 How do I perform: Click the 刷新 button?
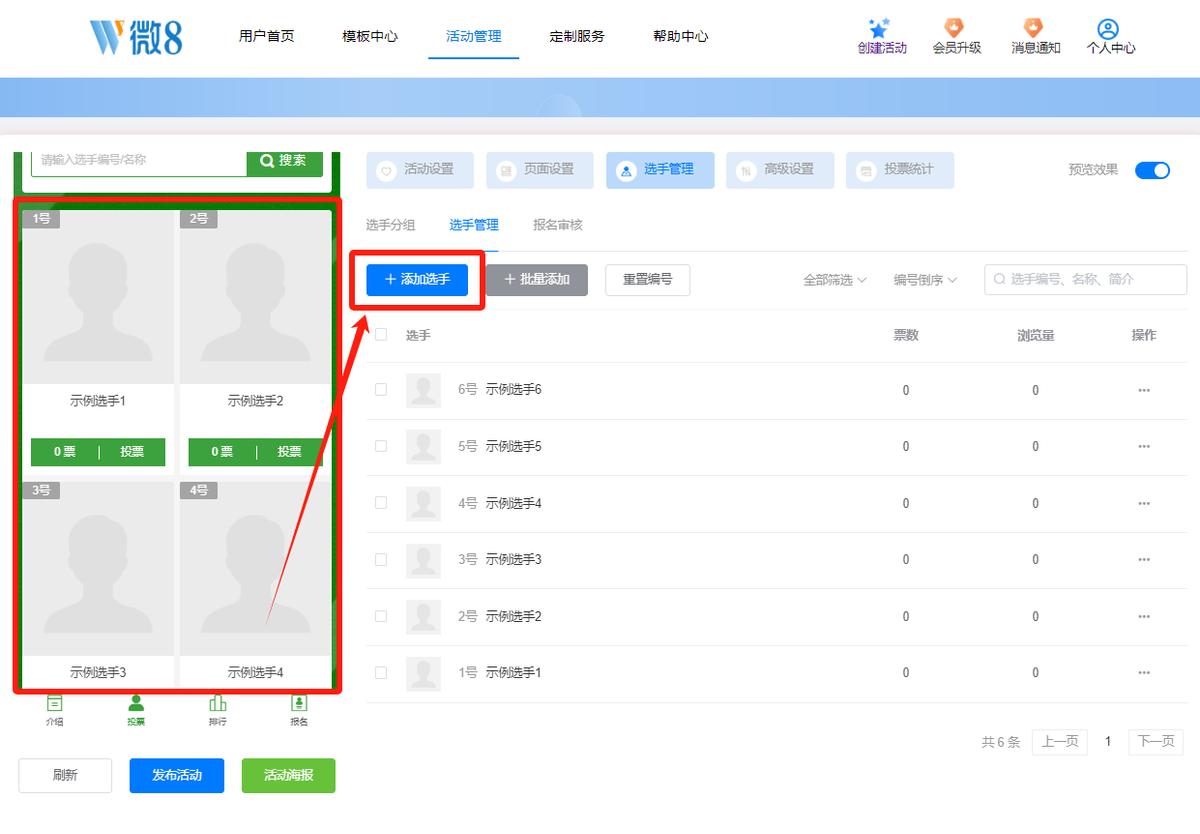click(65, 776)
